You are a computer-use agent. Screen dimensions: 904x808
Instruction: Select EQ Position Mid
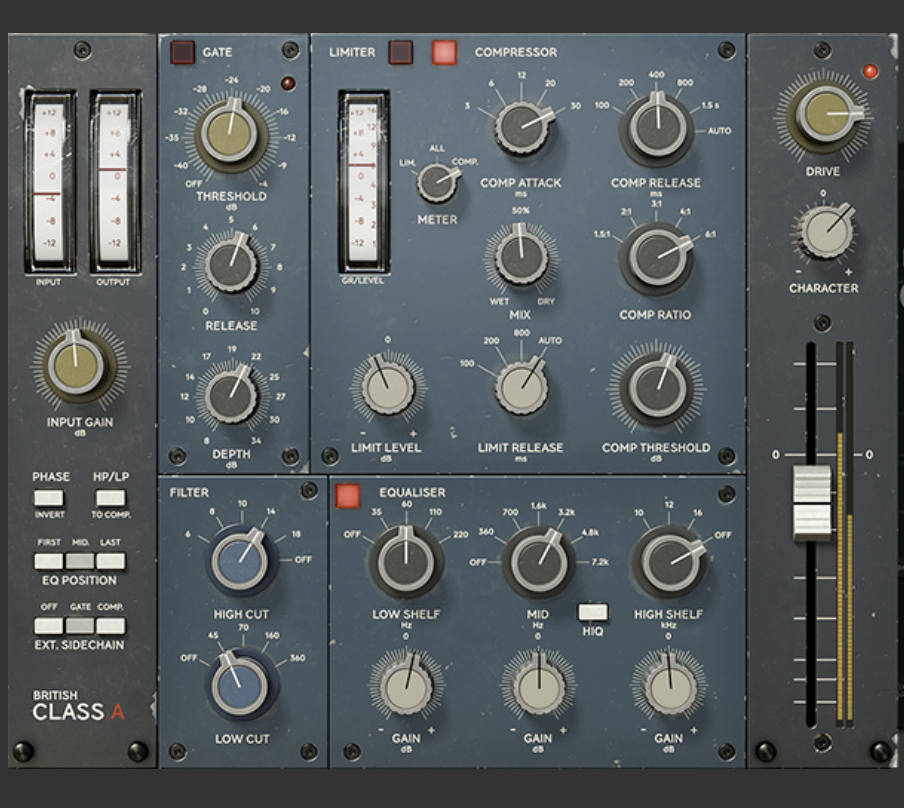[x=80, y=561]
